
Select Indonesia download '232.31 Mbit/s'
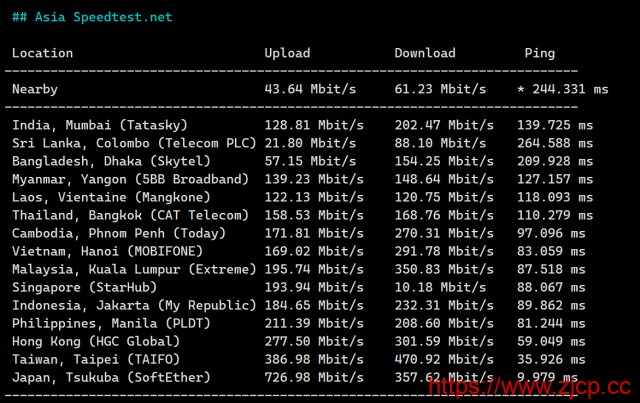444,305
